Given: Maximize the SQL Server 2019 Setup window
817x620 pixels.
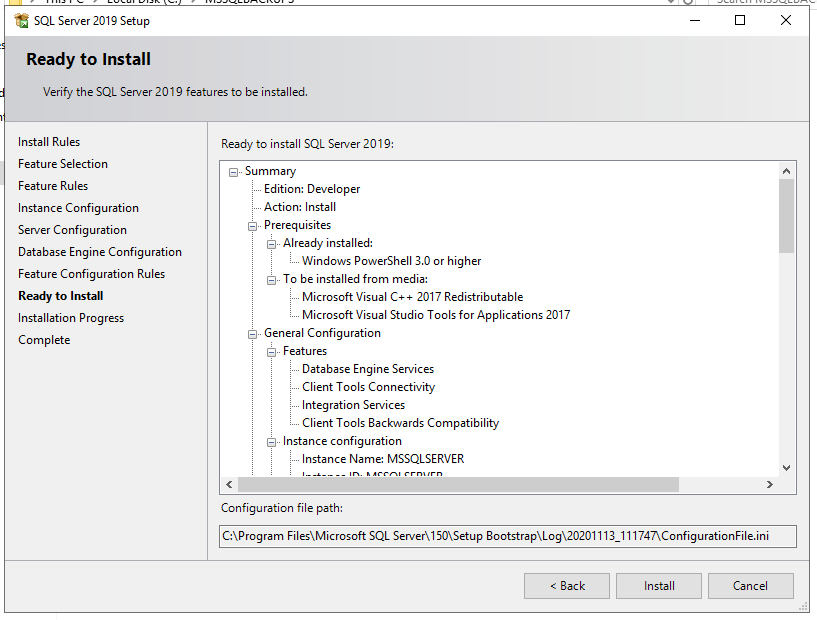Looking at the screenshot, I should tap(740, 20).
